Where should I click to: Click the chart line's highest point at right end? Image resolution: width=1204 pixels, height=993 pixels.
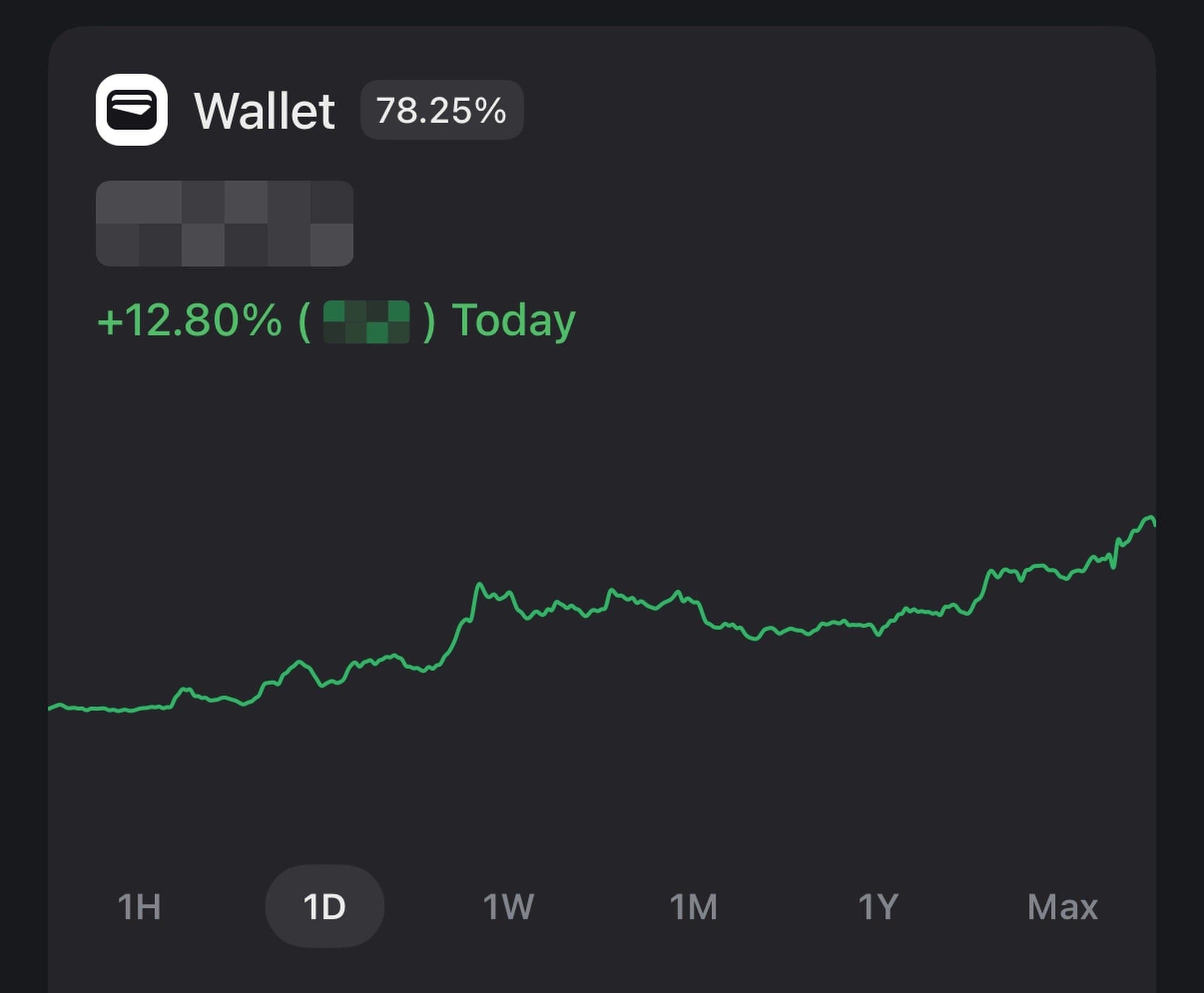pos(1150,518)
